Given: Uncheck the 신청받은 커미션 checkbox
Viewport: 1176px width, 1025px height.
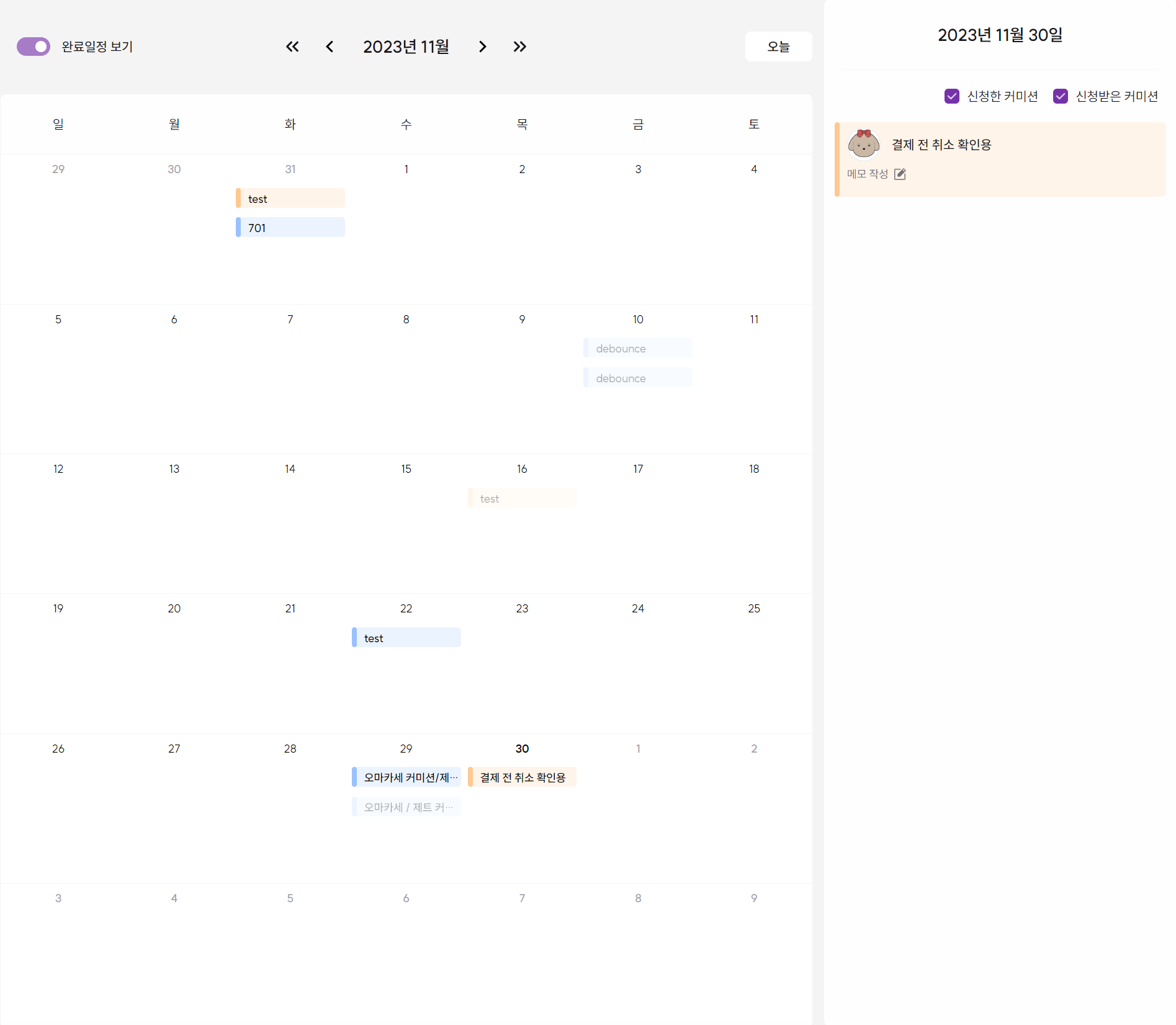Looking at the screenshot, I should (1060, 96).
